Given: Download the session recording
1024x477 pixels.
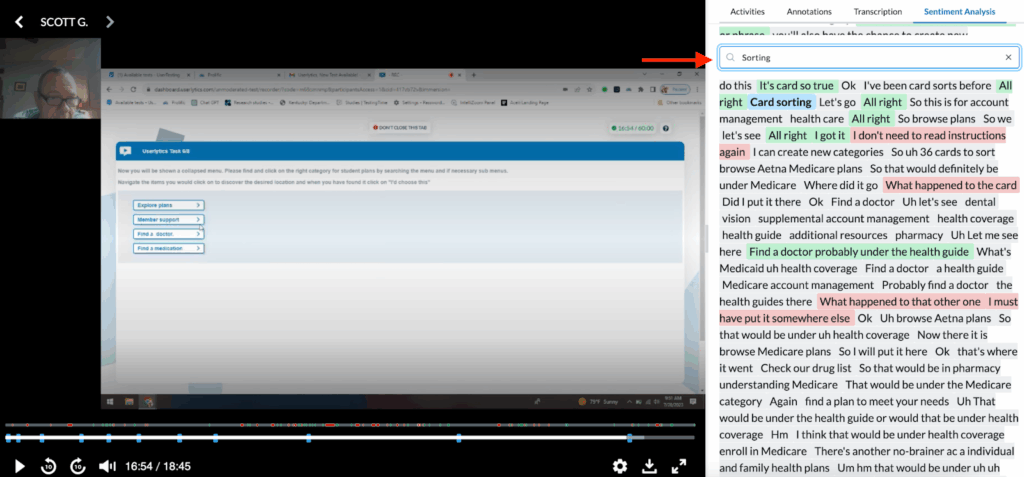Looking at the screenshot, I should [x=649, y=466].
